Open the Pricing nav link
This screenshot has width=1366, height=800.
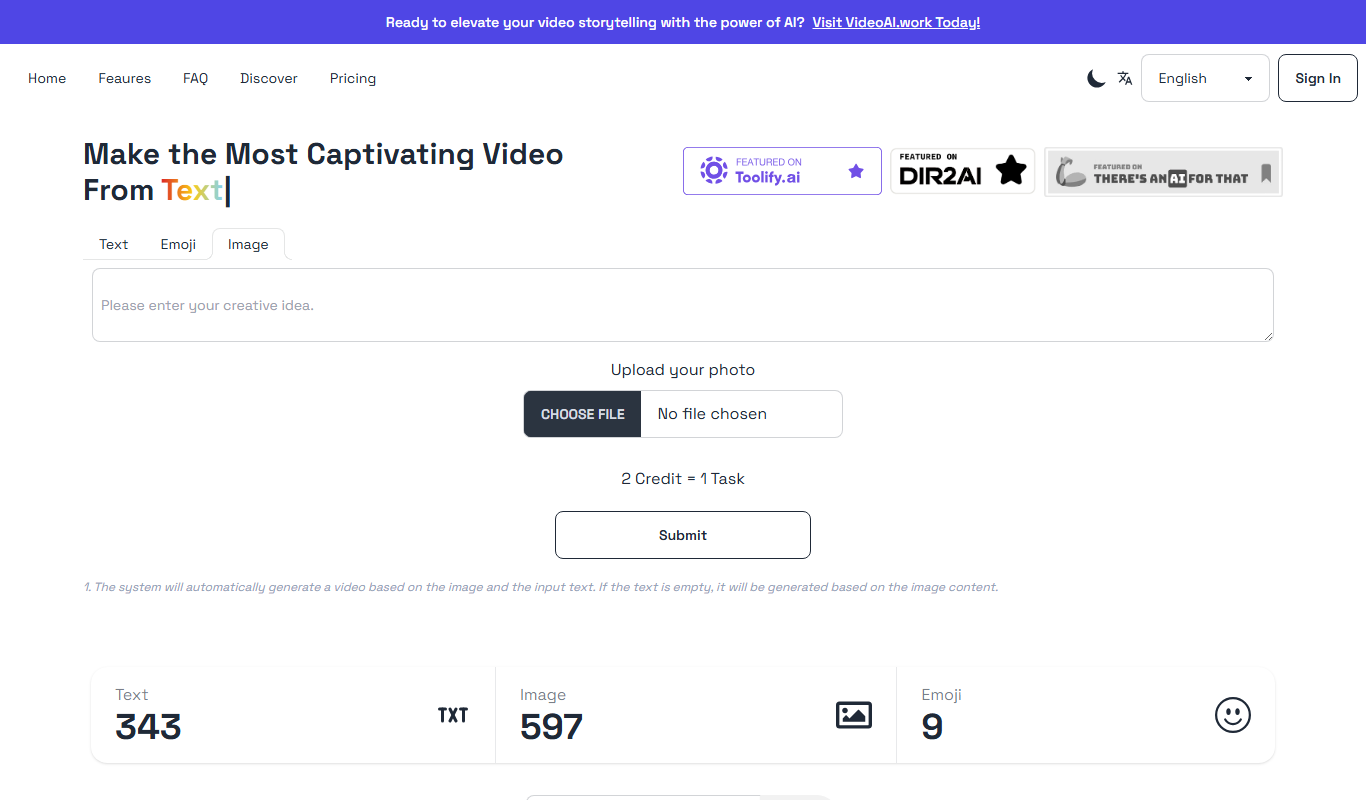click(353, 78)
